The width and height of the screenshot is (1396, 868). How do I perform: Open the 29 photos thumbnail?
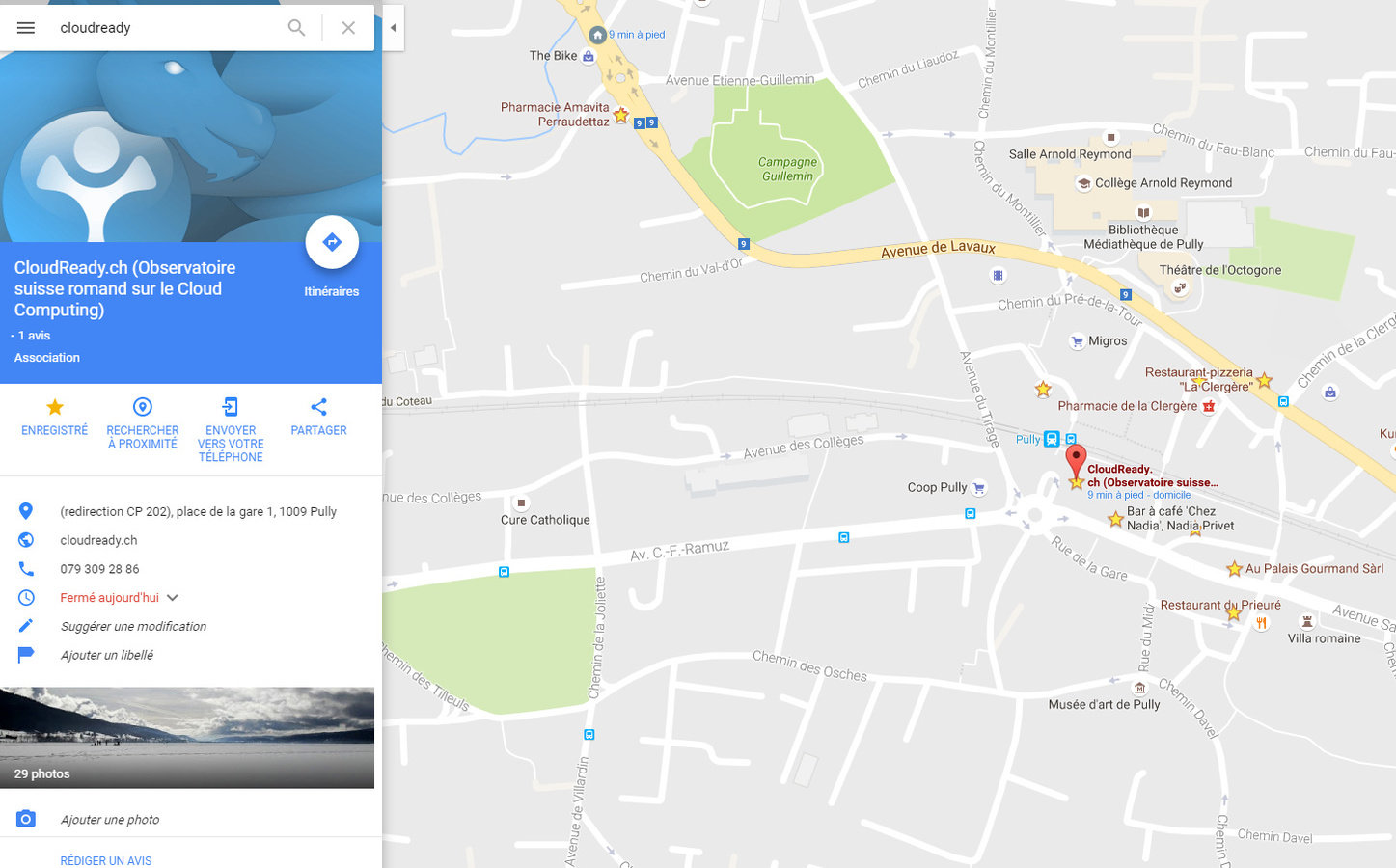[187, 738]
